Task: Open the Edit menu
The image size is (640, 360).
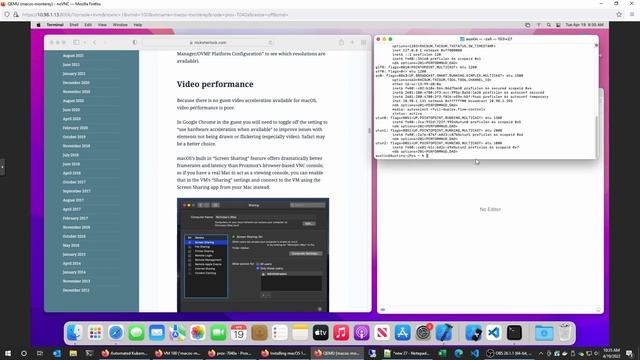Action: [88, 25]
